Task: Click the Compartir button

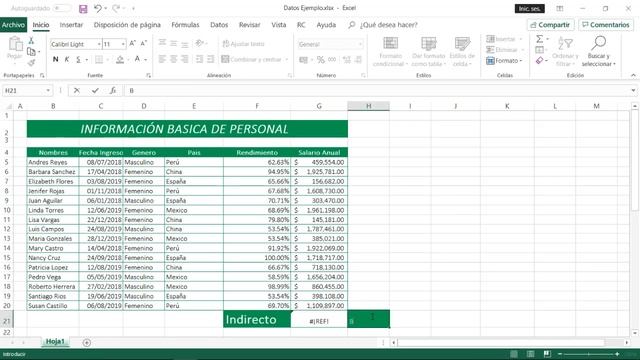Action: click(x=550, y=25)
